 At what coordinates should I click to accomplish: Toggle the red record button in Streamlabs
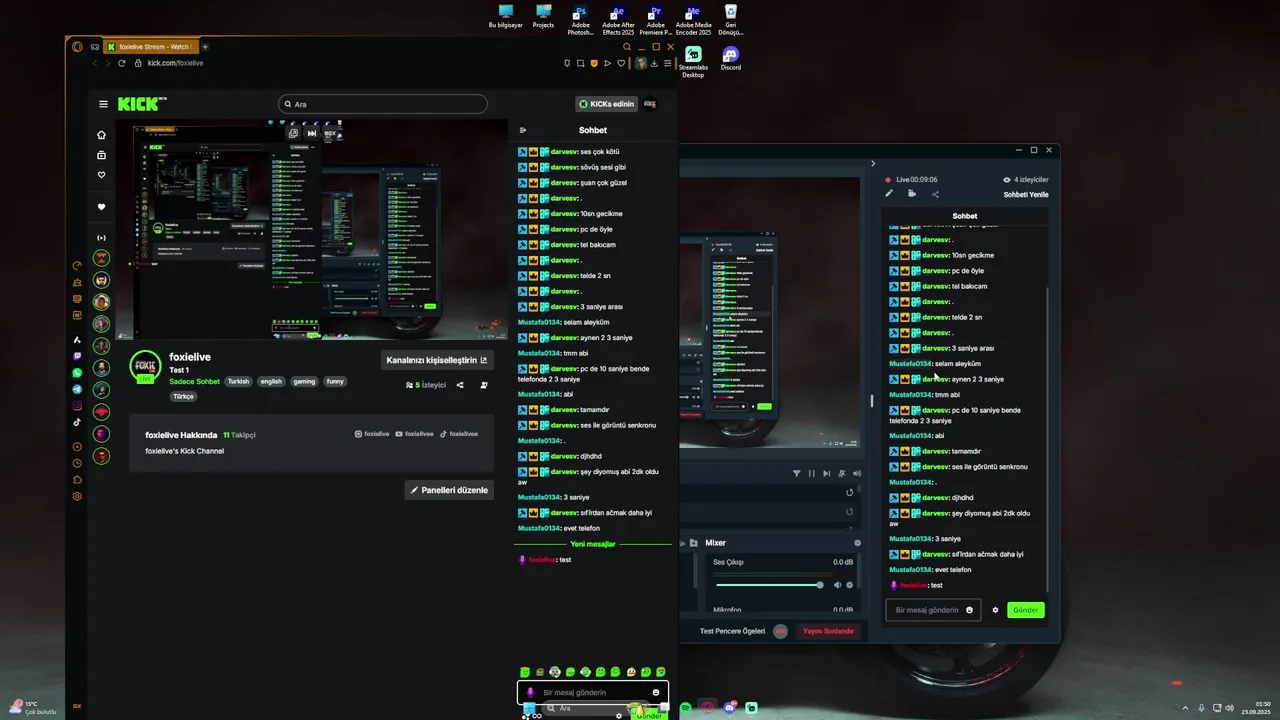tap(780, 631)
